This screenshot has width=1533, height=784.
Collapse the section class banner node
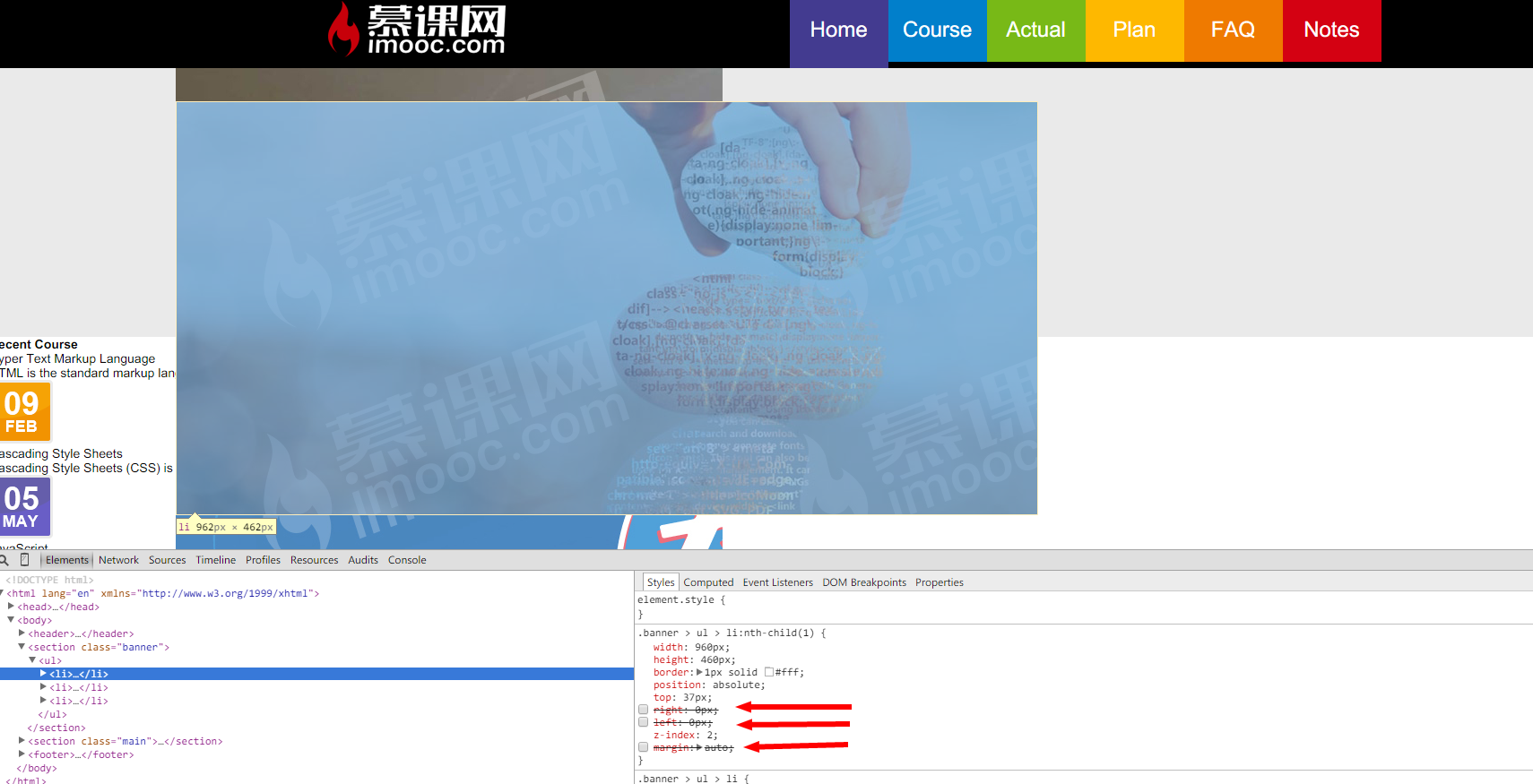(x=22, y=647)
